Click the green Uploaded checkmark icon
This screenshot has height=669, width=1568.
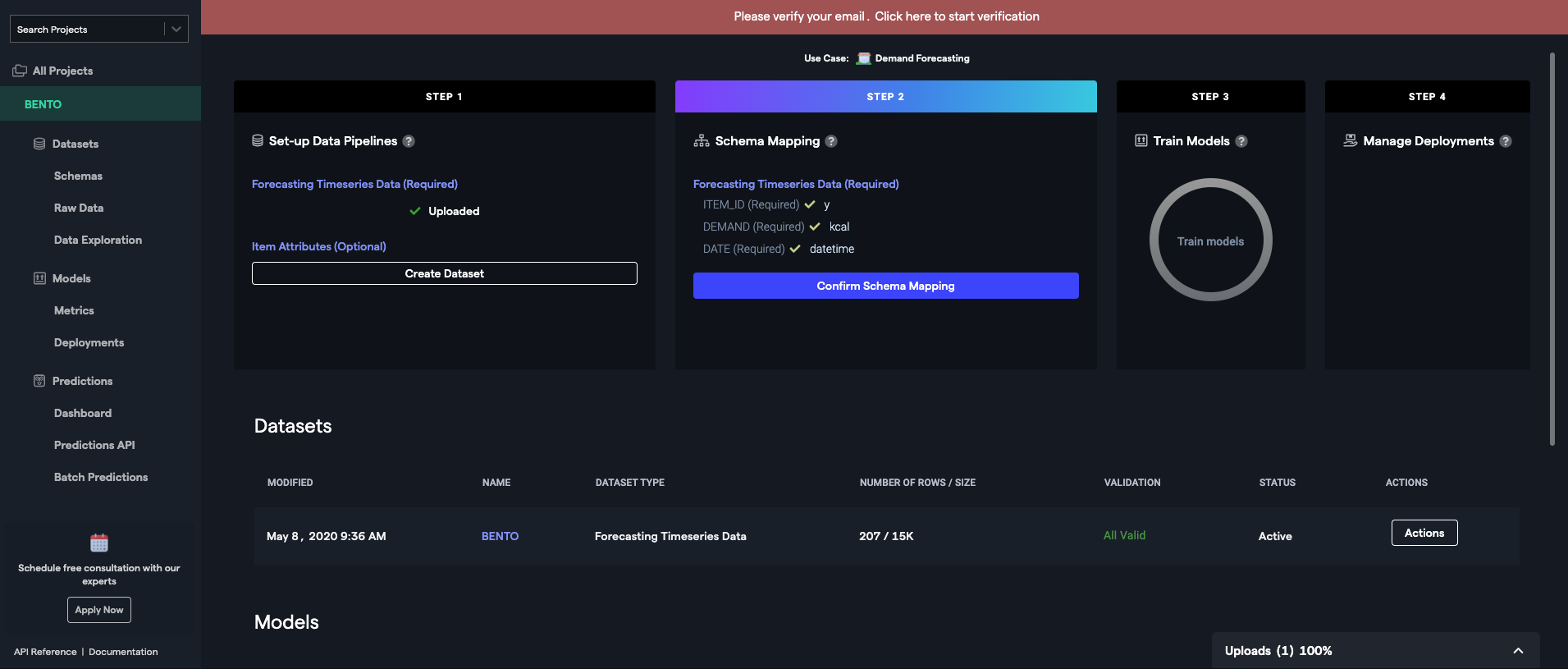point(415,211)
